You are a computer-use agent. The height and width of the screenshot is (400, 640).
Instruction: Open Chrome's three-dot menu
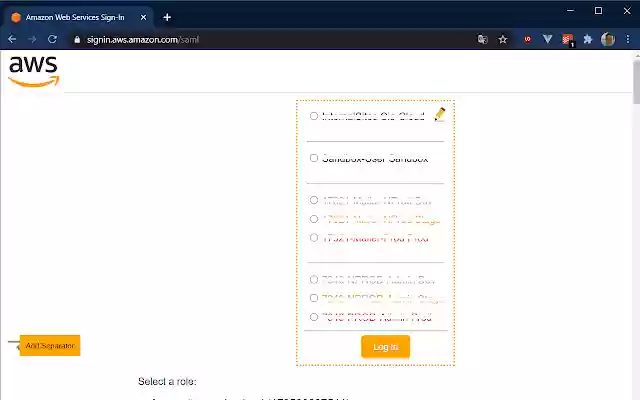point(628,39)
